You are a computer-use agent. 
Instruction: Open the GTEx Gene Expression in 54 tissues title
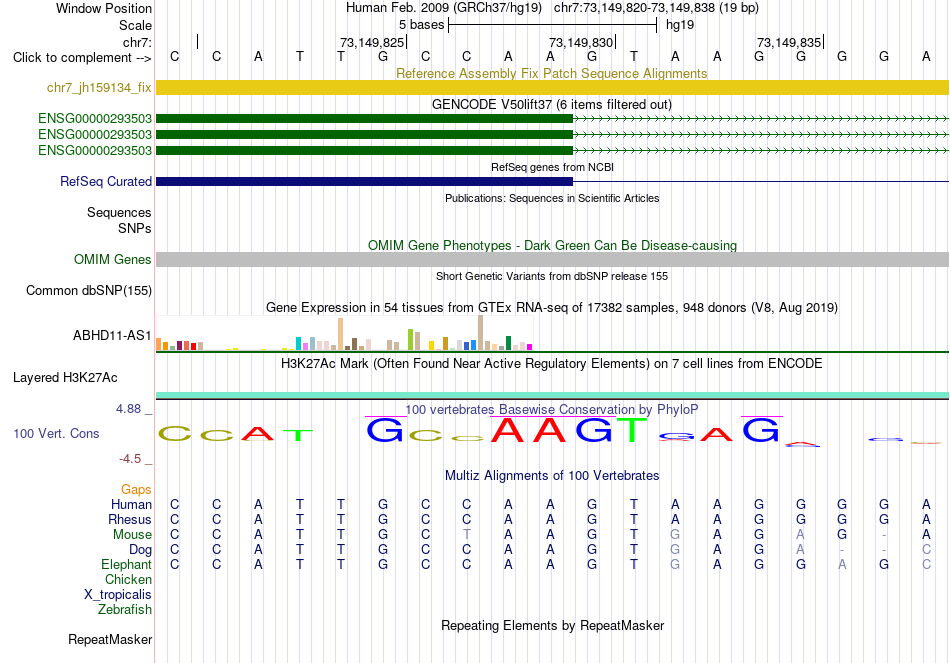(x=551, y=307)
